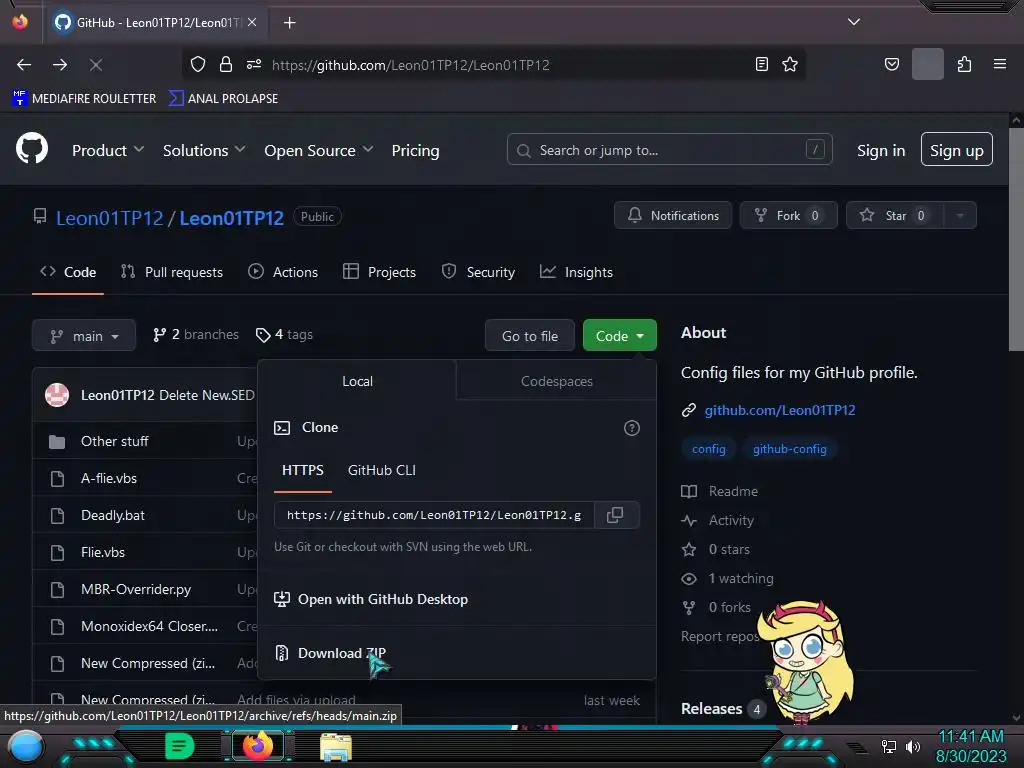Click the Start orb button

(25, 746)
